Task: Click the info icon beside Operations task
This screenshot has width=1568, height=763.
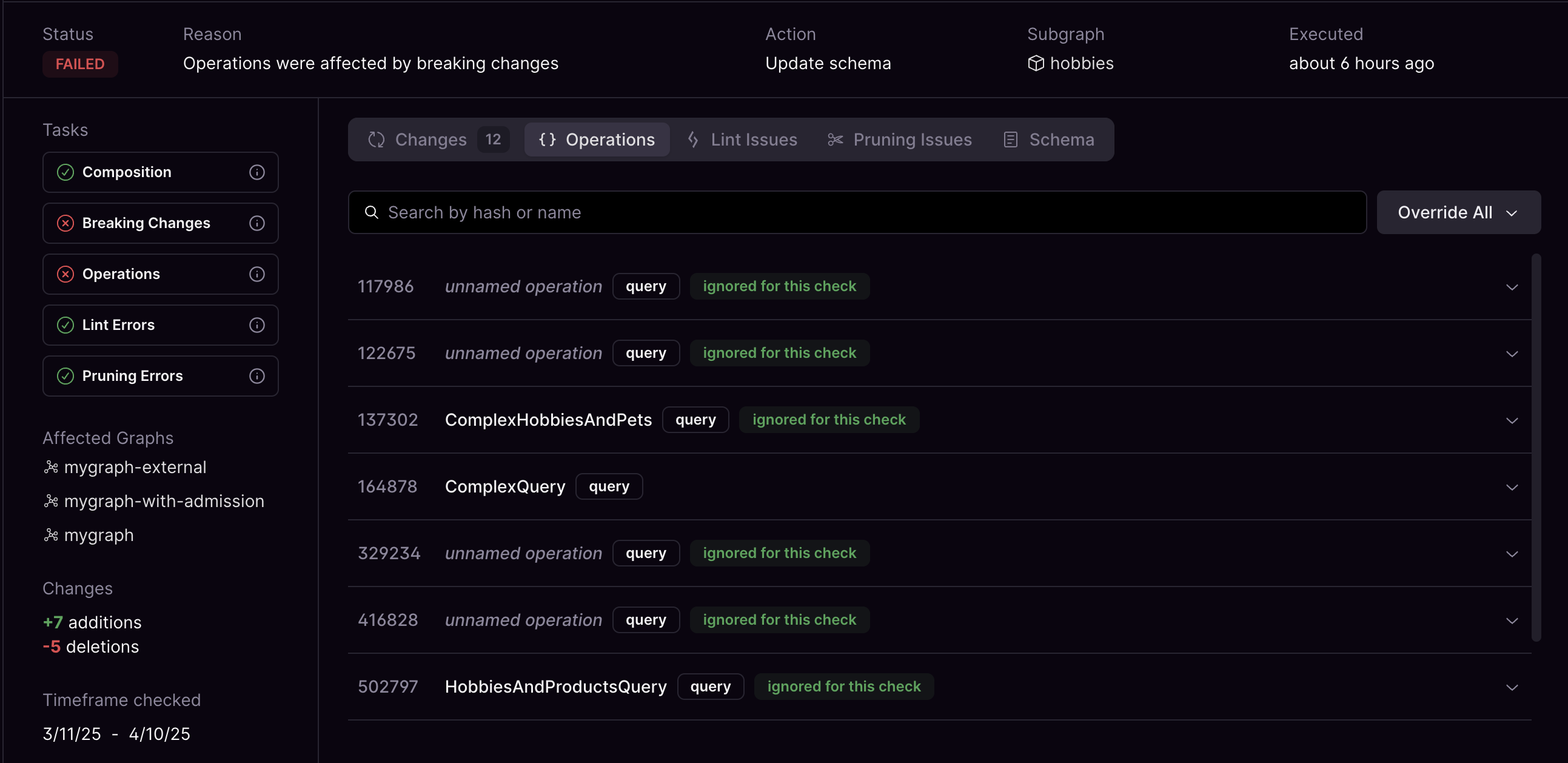Action: [257, 274]
